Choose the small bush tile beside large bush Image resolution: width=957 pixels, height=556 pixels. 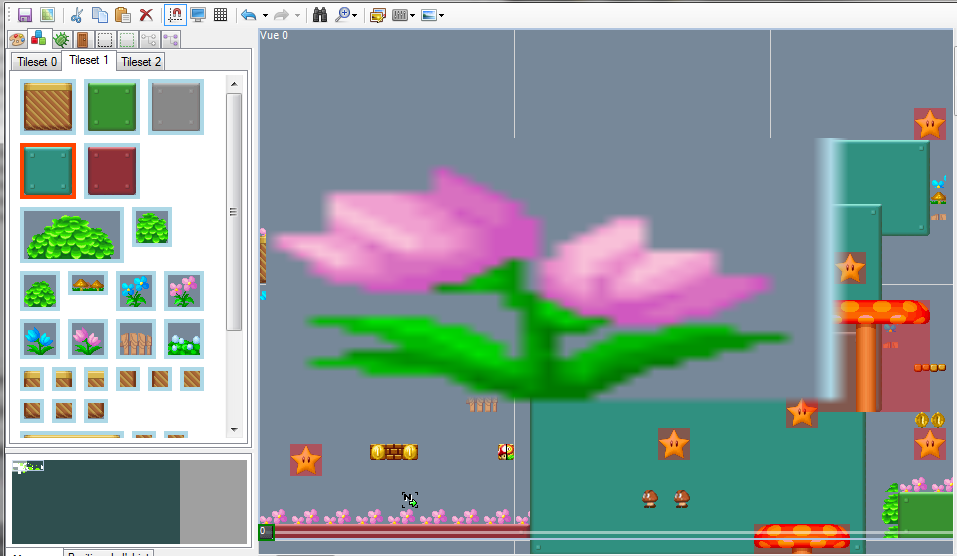151,227
